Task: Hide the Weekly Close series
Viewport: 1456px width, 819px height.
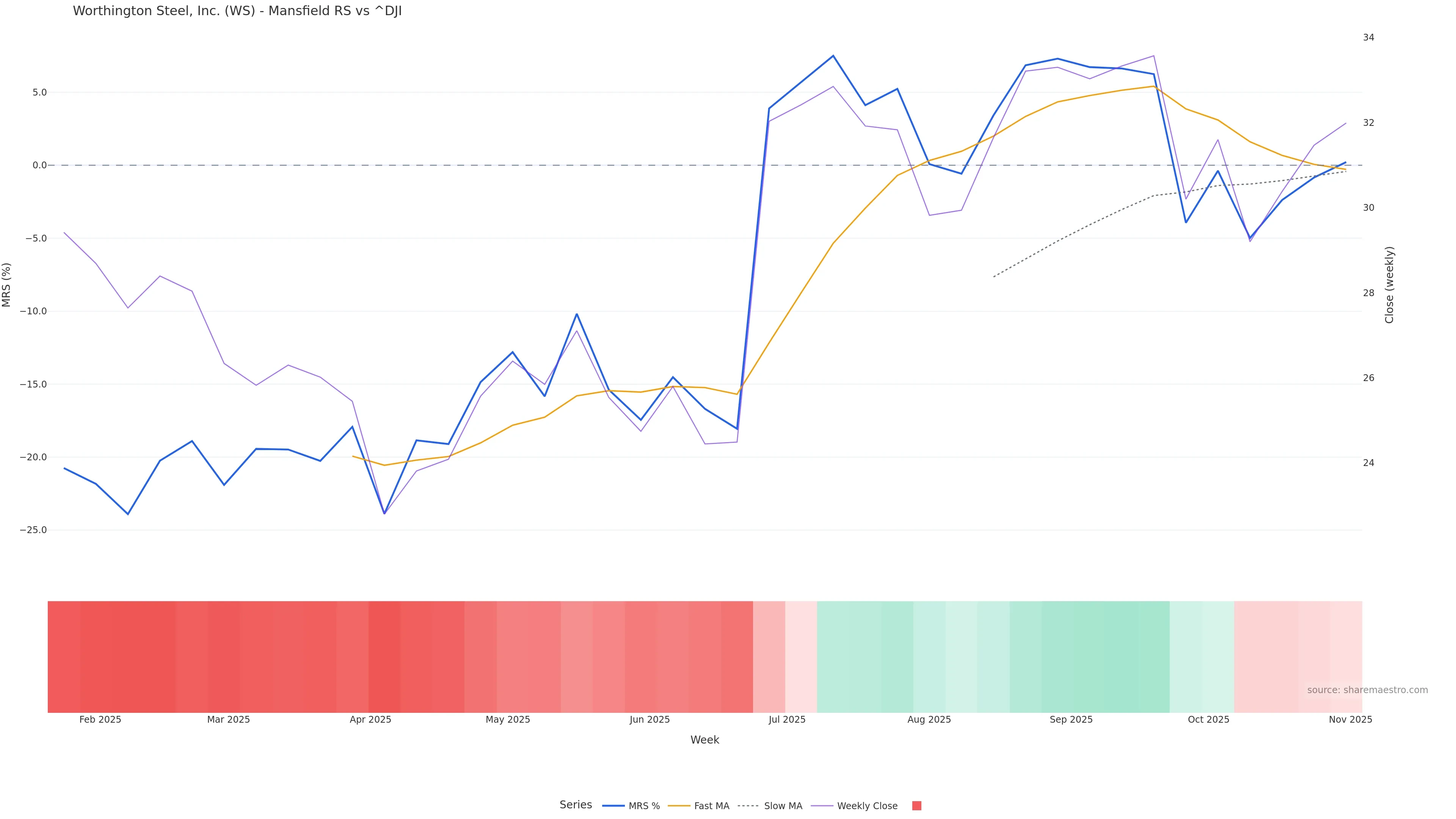Action: coord(854,805)
